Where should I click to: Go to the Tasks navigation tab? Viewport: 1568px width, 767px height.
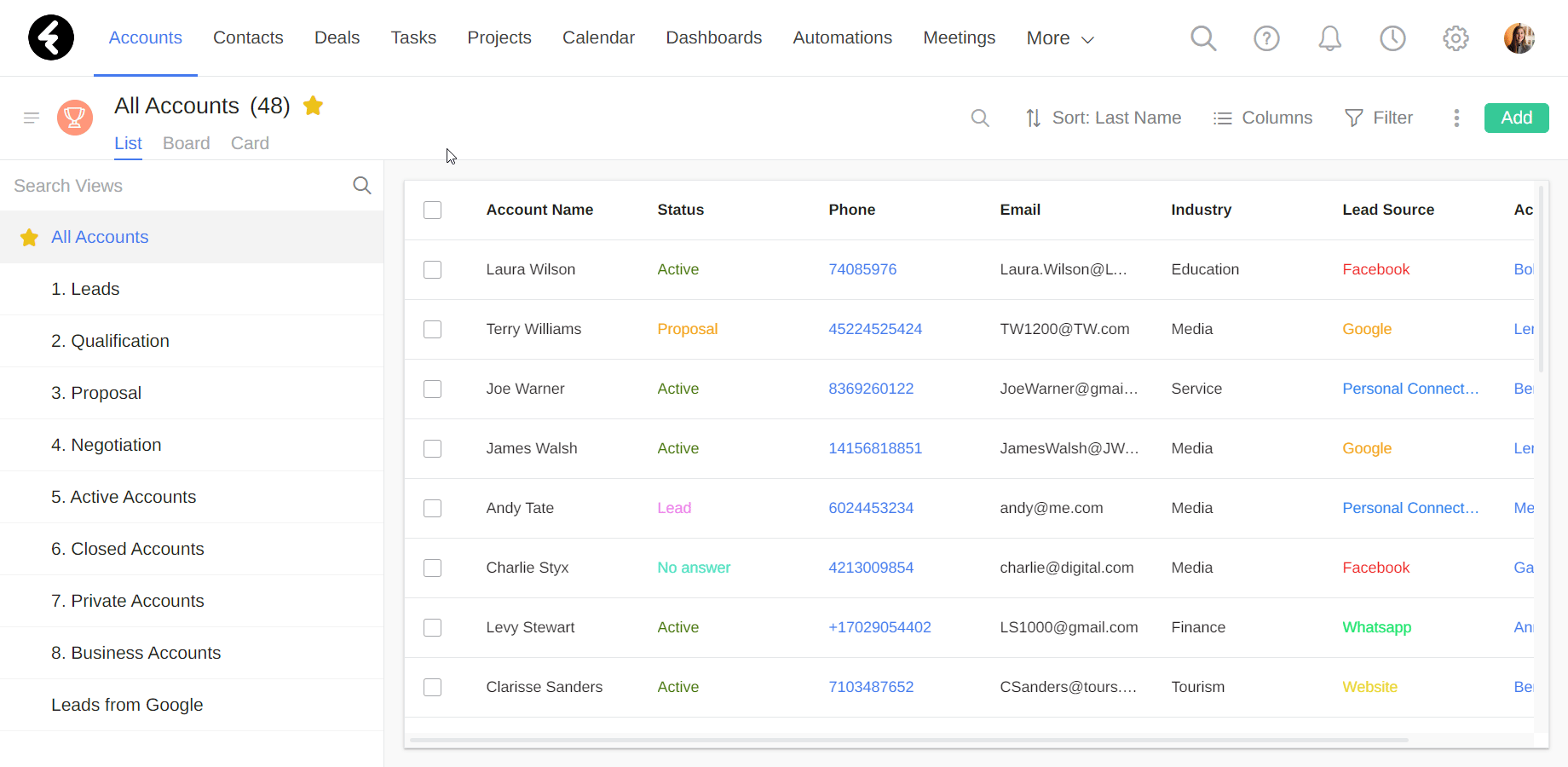(x=413, y=37)
